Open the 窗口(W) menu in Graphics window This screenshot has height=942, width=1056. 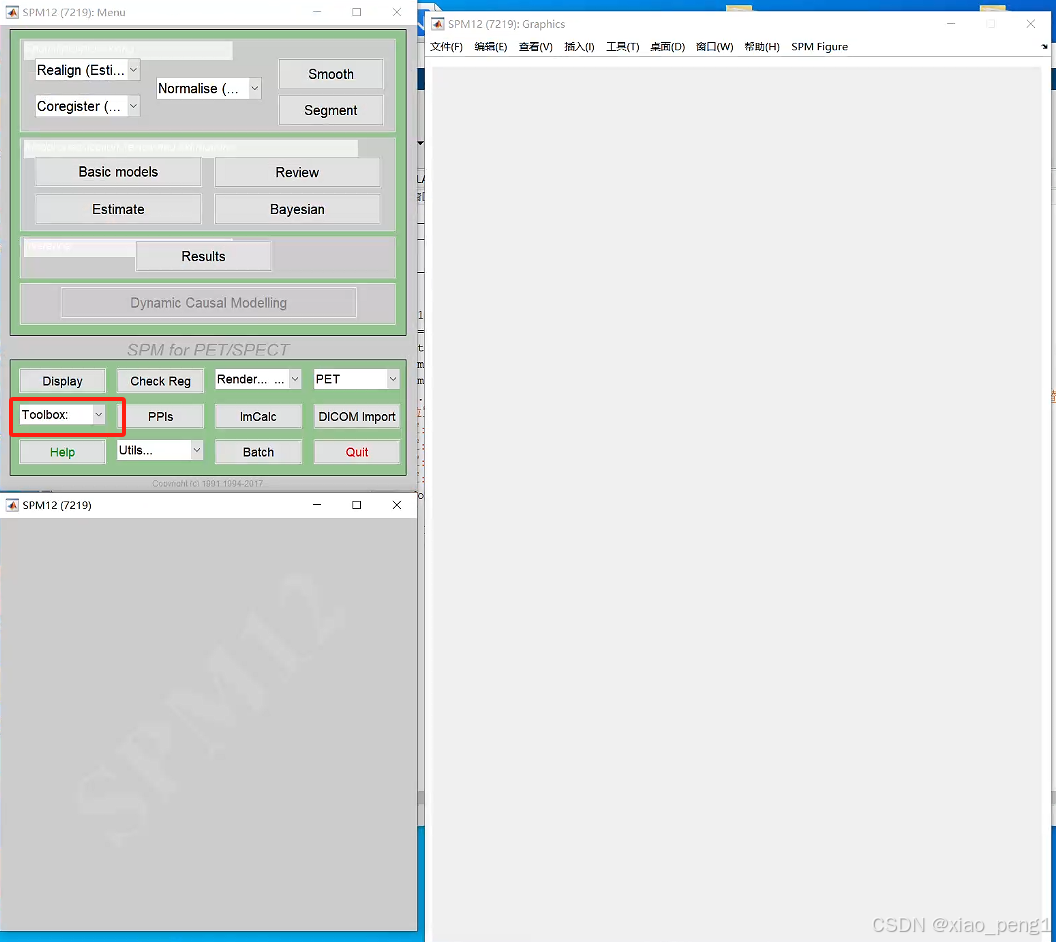(x=715, y=46)
